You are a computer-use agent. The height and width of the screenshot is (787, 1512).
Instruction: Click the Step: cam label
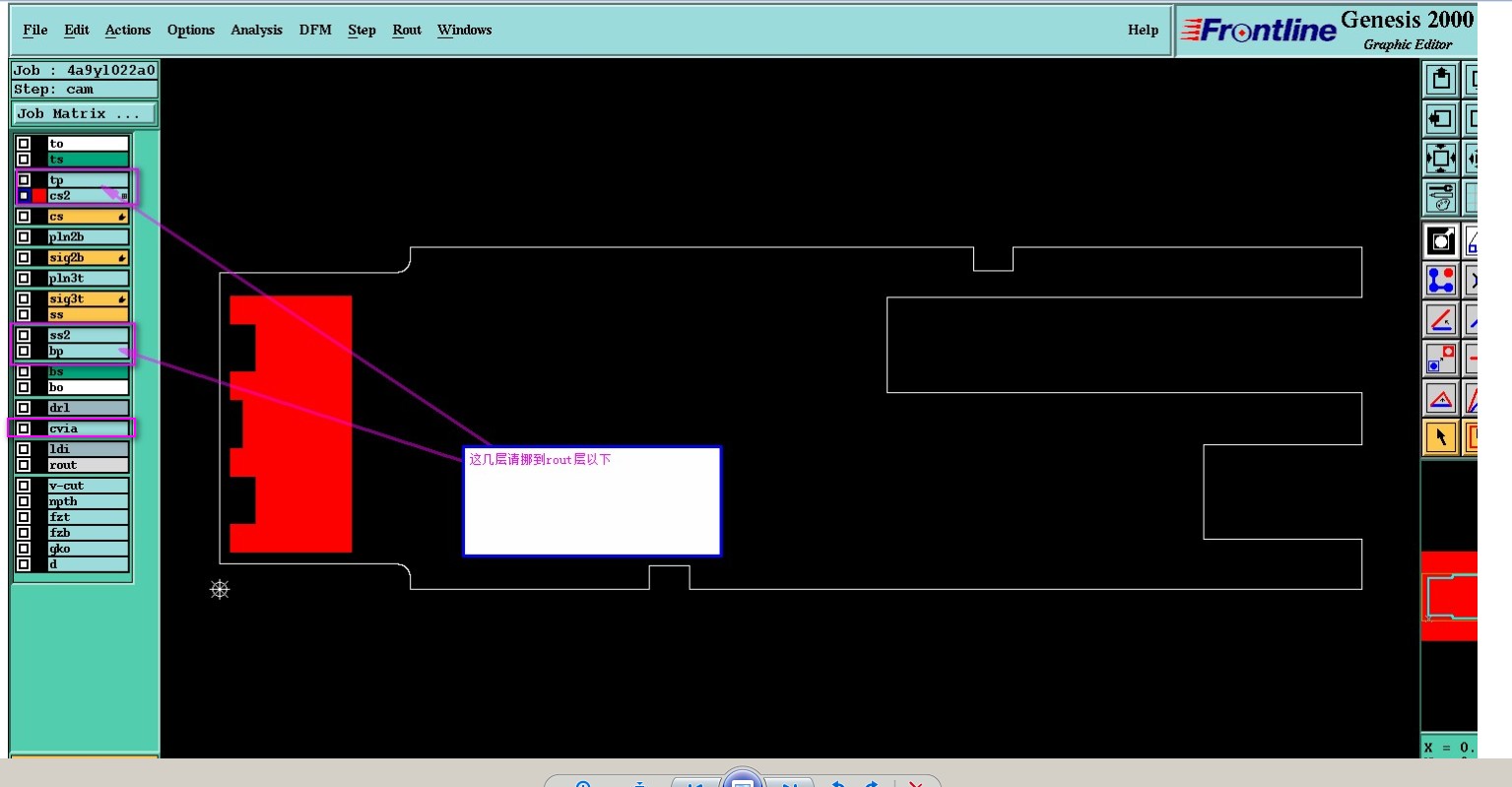click(x=85, y=90)
